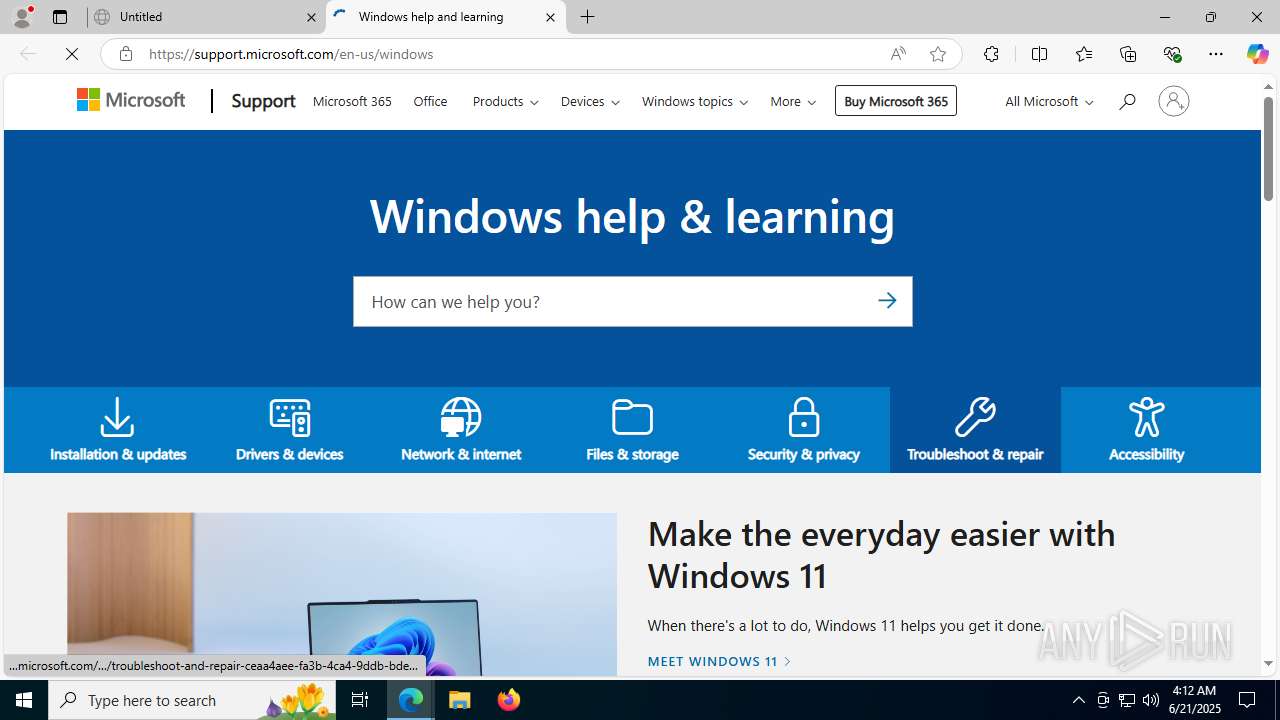1280x720 pixels.
Task: Add this page to favorites
Action: point(937,54)
